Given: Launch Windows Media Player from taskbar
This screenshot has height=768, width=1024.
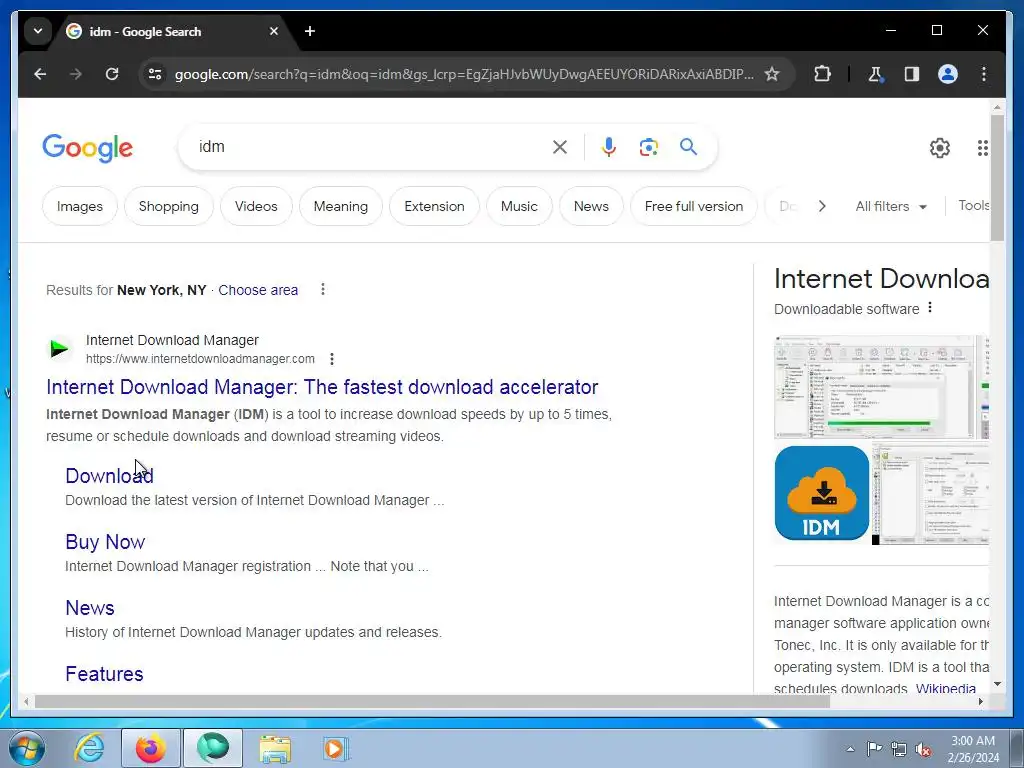Looking at the screenshot, I should pos(335,748).
